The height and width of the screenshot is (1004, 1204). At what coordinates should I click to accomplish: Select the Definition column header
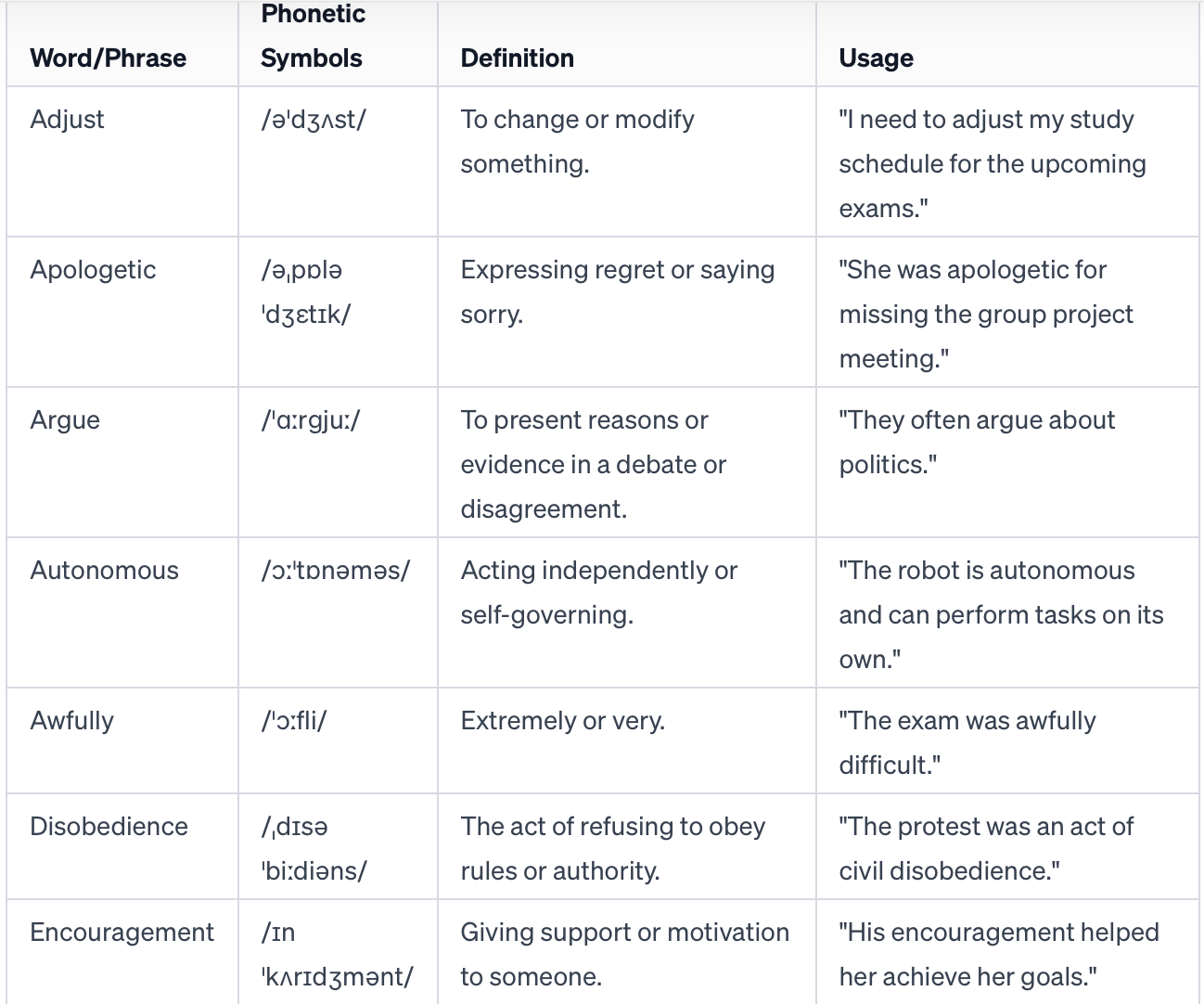tap(517, 58)
